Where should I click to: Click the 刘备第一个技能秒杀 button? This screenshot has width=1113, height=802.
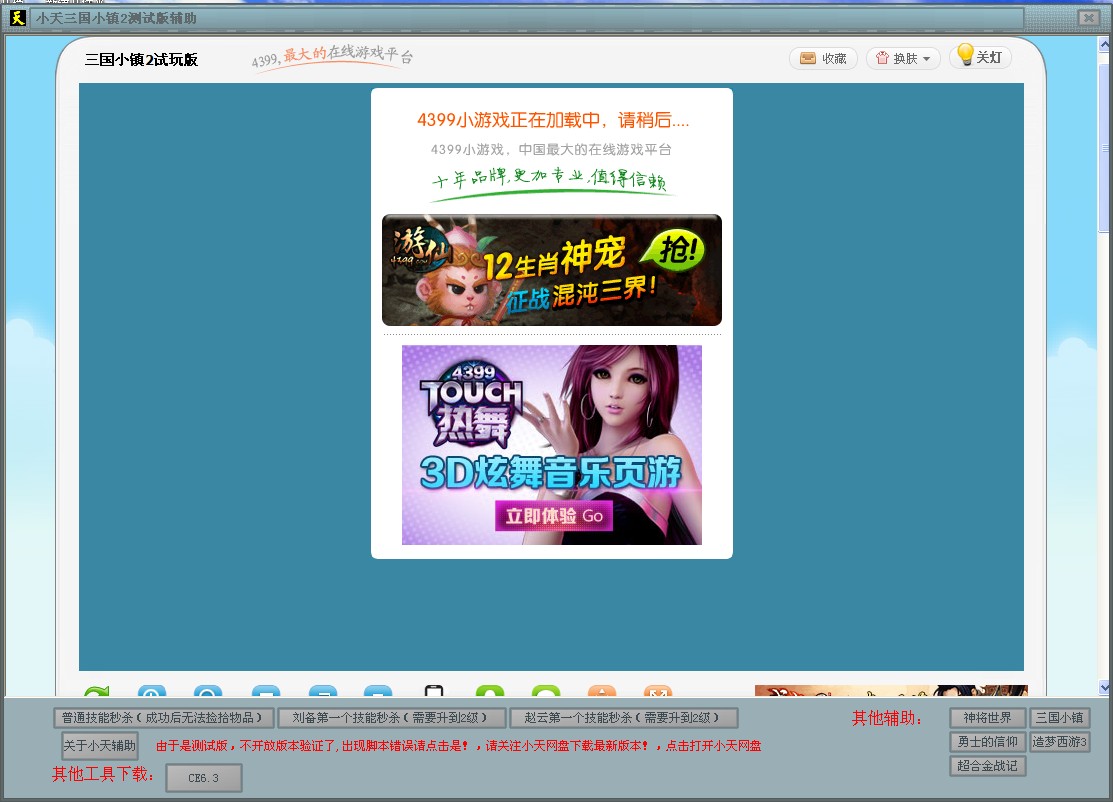[x=392, y=718]
